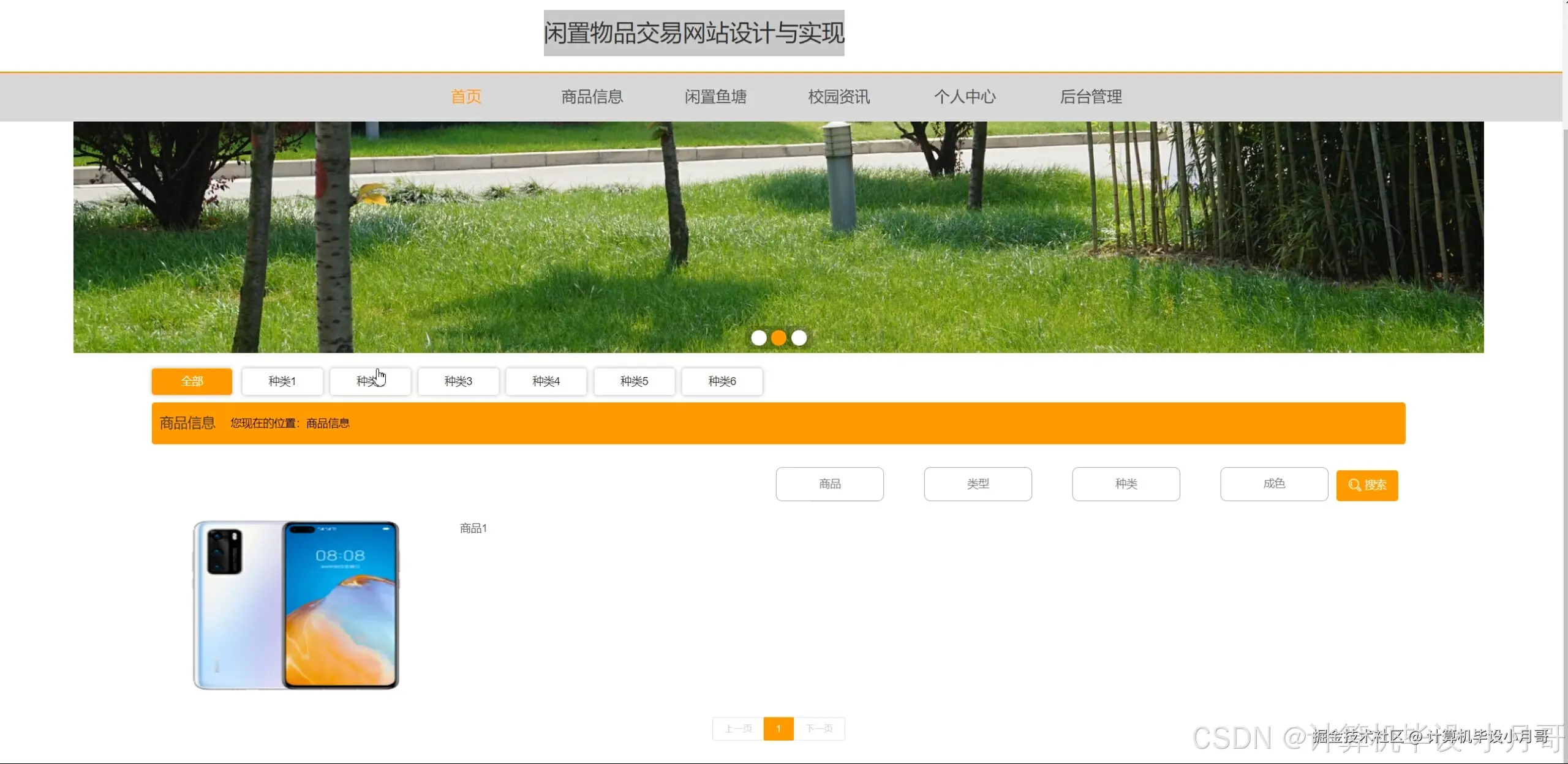Screen dimensions: 1568x764
Task: Go to next page with 下一页
Action: point(820,728)
